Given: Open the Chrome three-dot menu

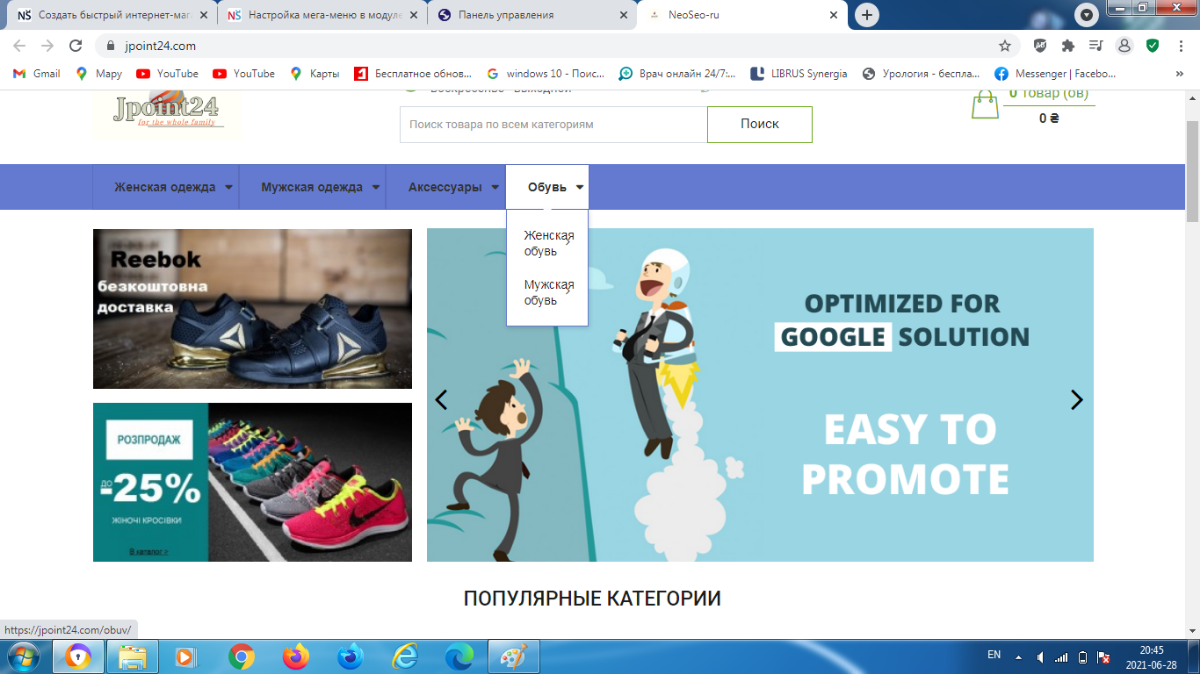Looking at the screenshot, I should [x=1180, y=46].
